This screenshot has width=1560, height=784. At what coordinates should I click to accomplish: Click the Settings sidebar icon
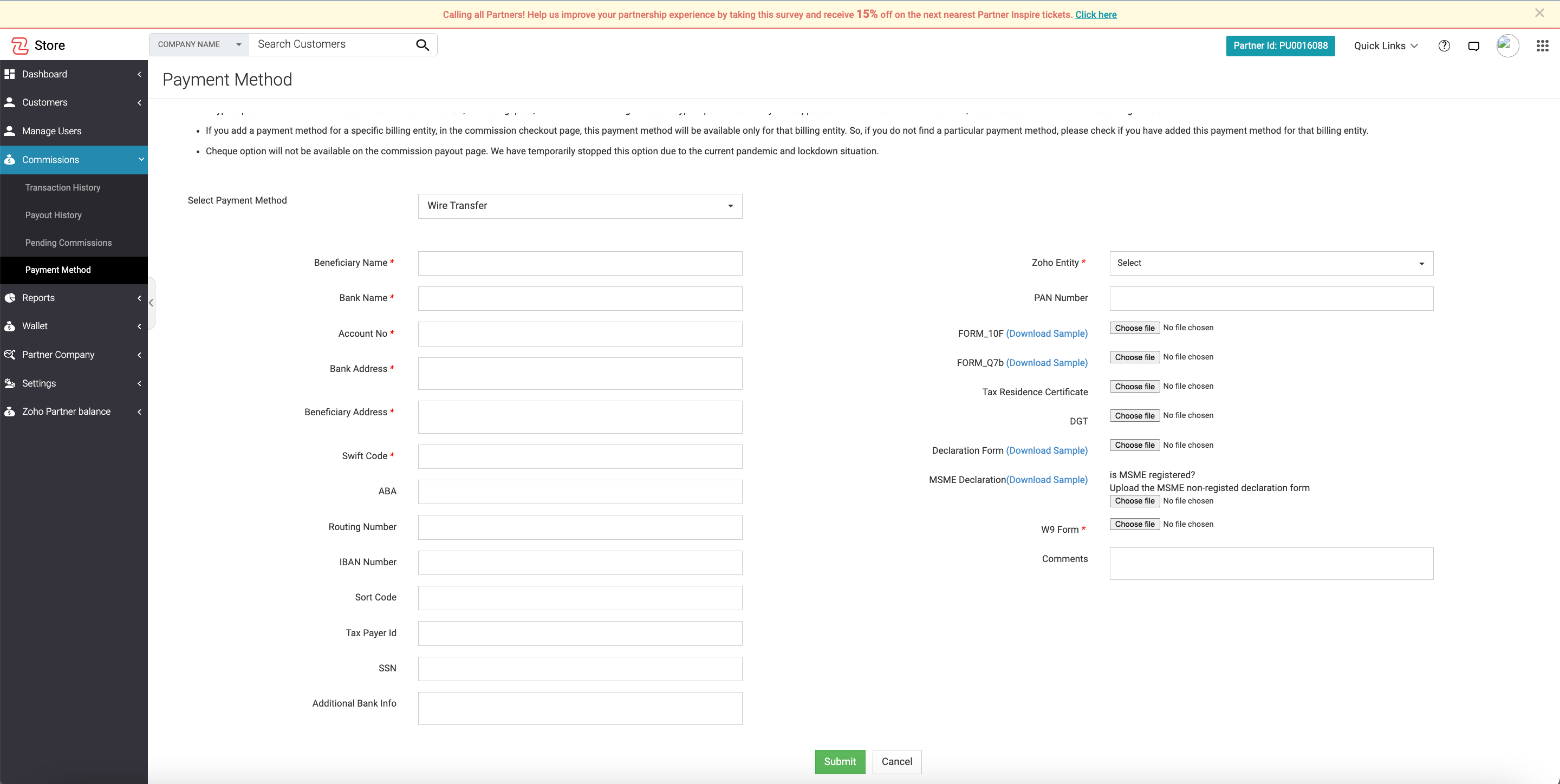[x=10, y=383]
